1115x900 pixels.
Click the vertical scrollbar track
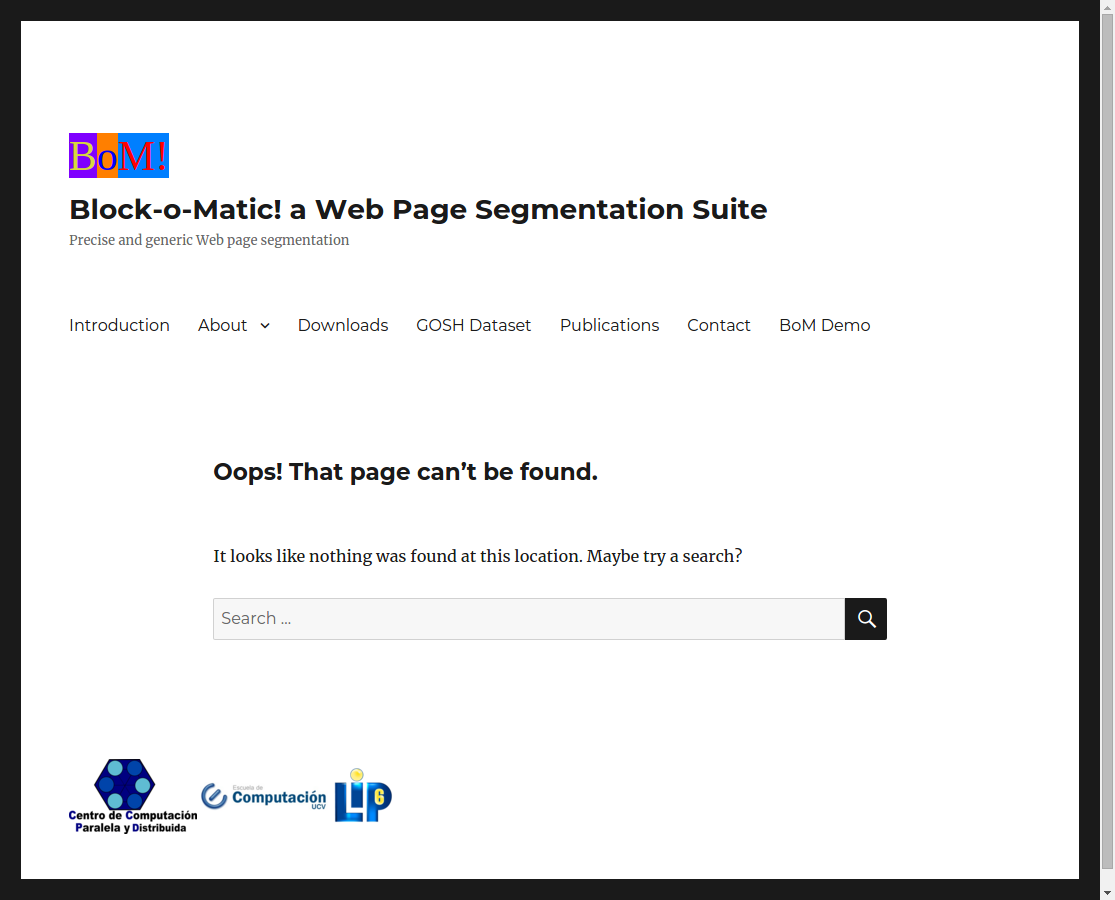click(1107, 450)
